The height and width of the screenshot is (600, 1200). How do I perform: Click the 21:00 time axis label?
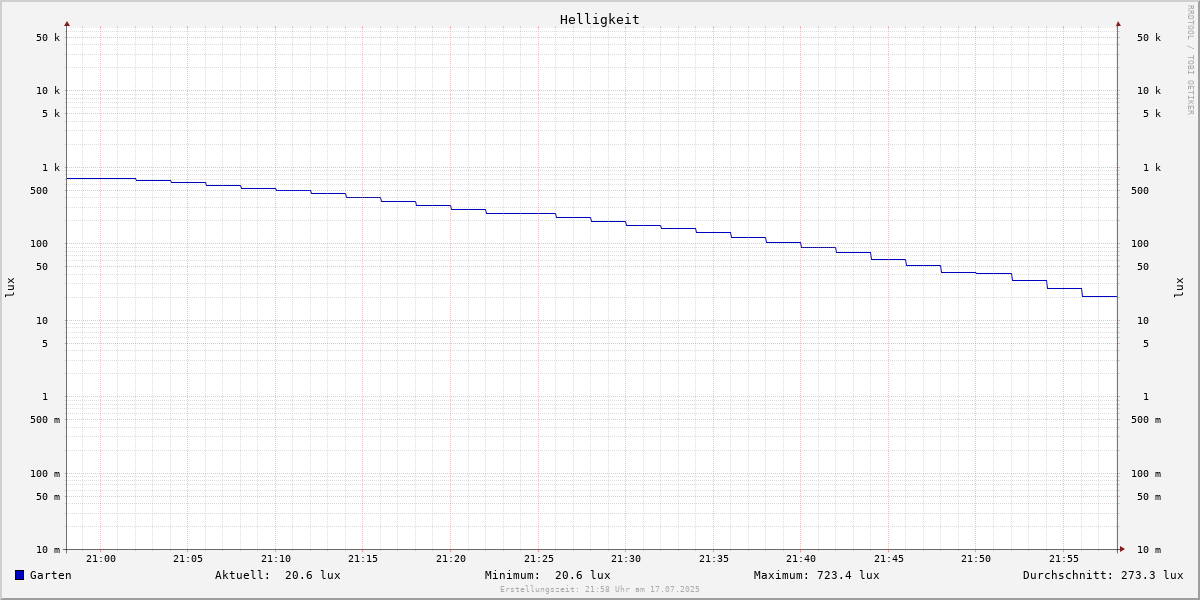click(101, 559)
